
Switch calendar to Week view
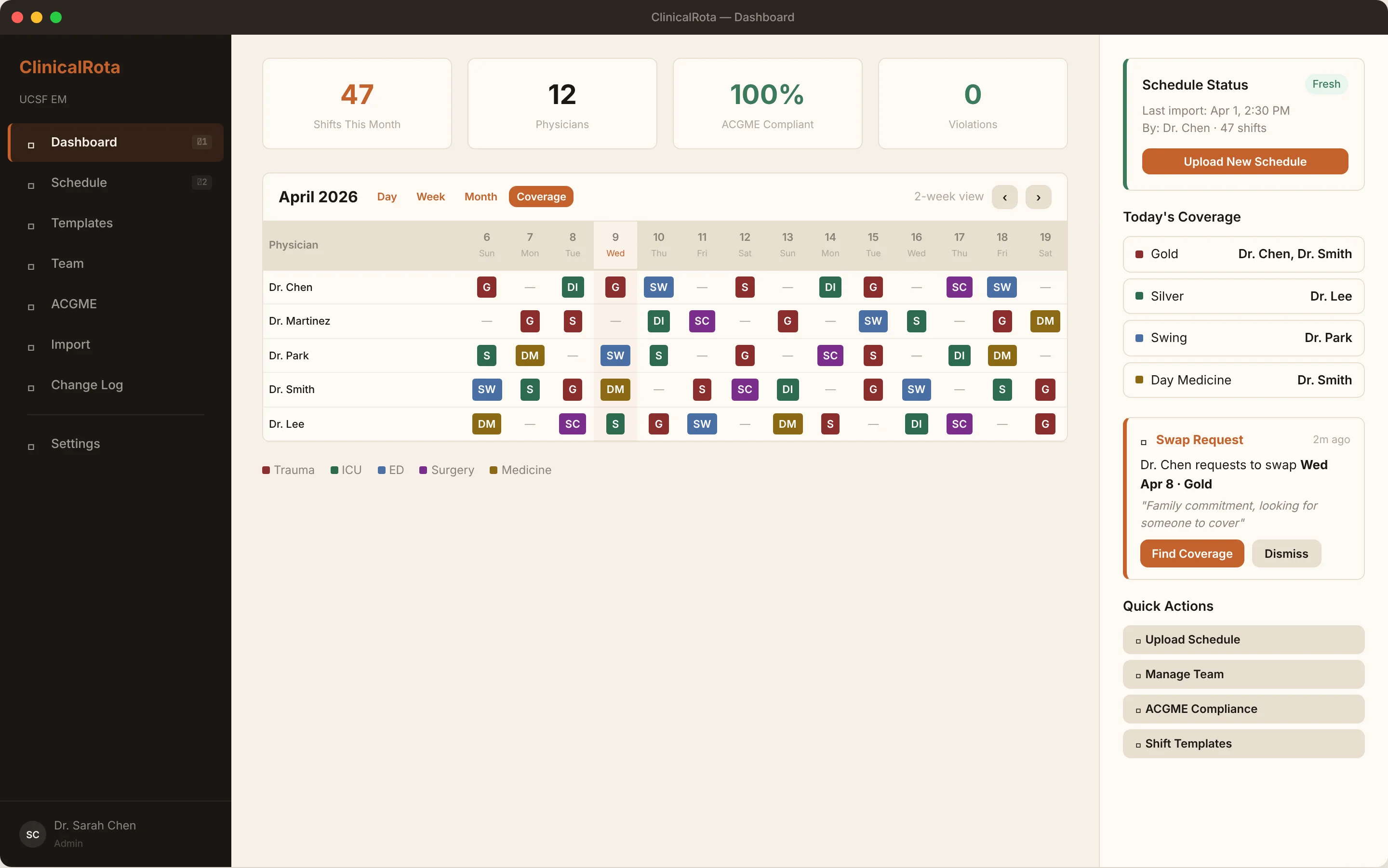click(x=430, y=197)
